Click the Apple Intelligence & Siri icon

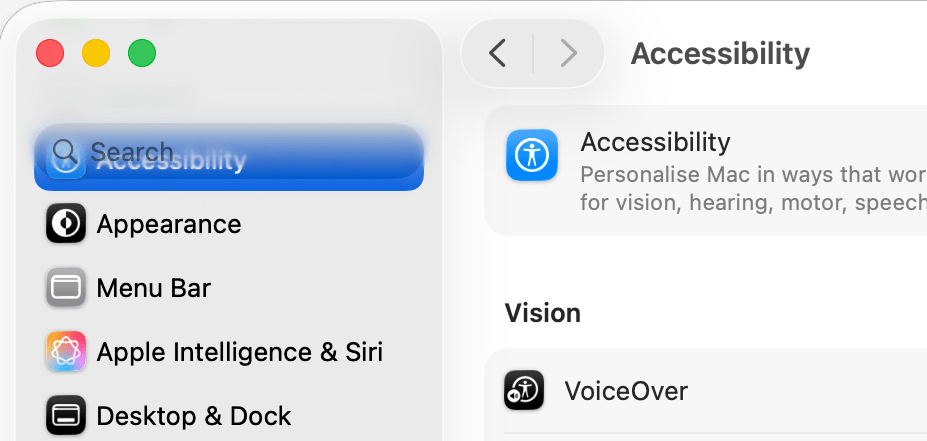(x=66, y=352)
